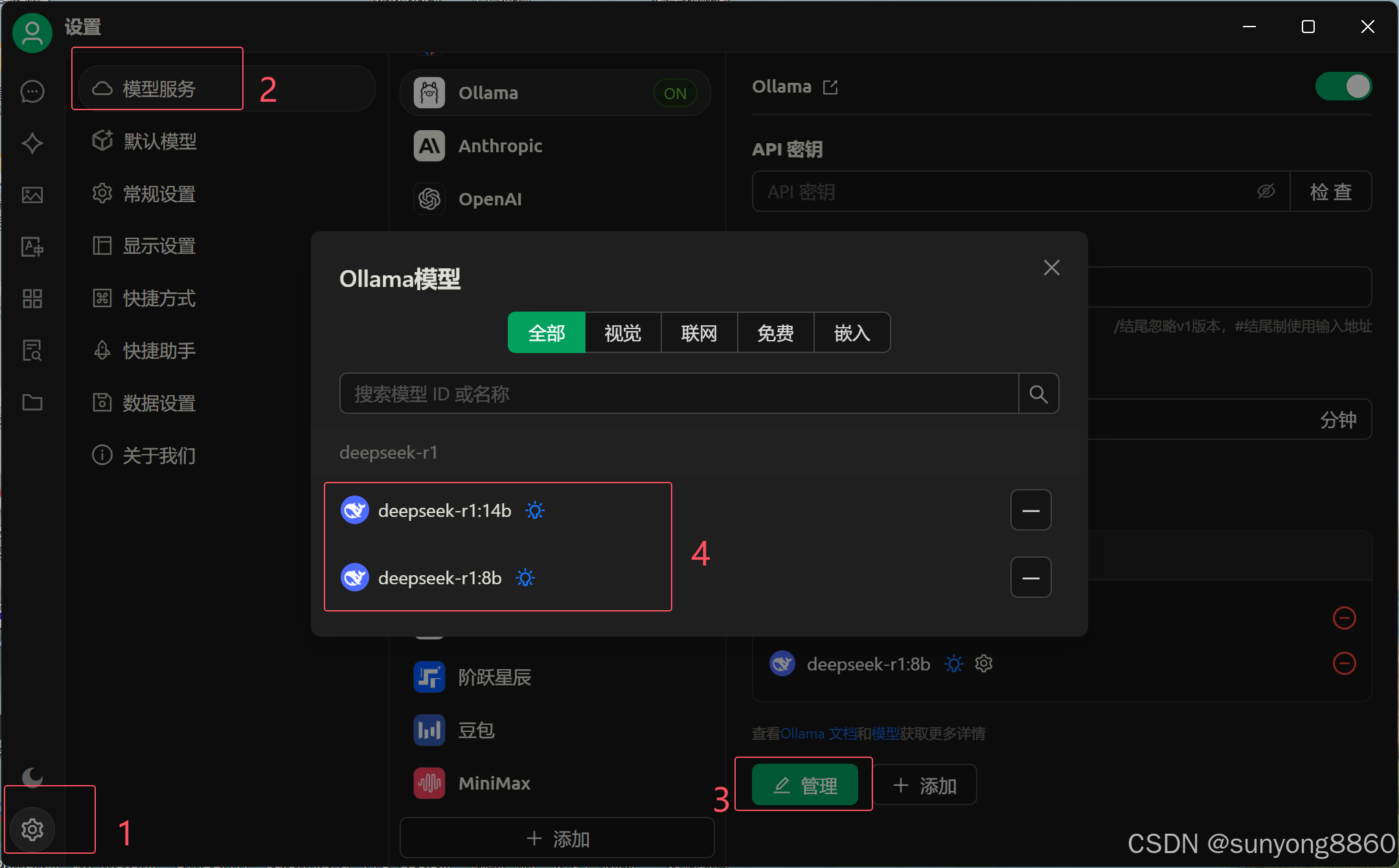Click the 管理 manage button
Viewport: 1399px width, 868px height.
pyautogui.click(x=805, y=785)
